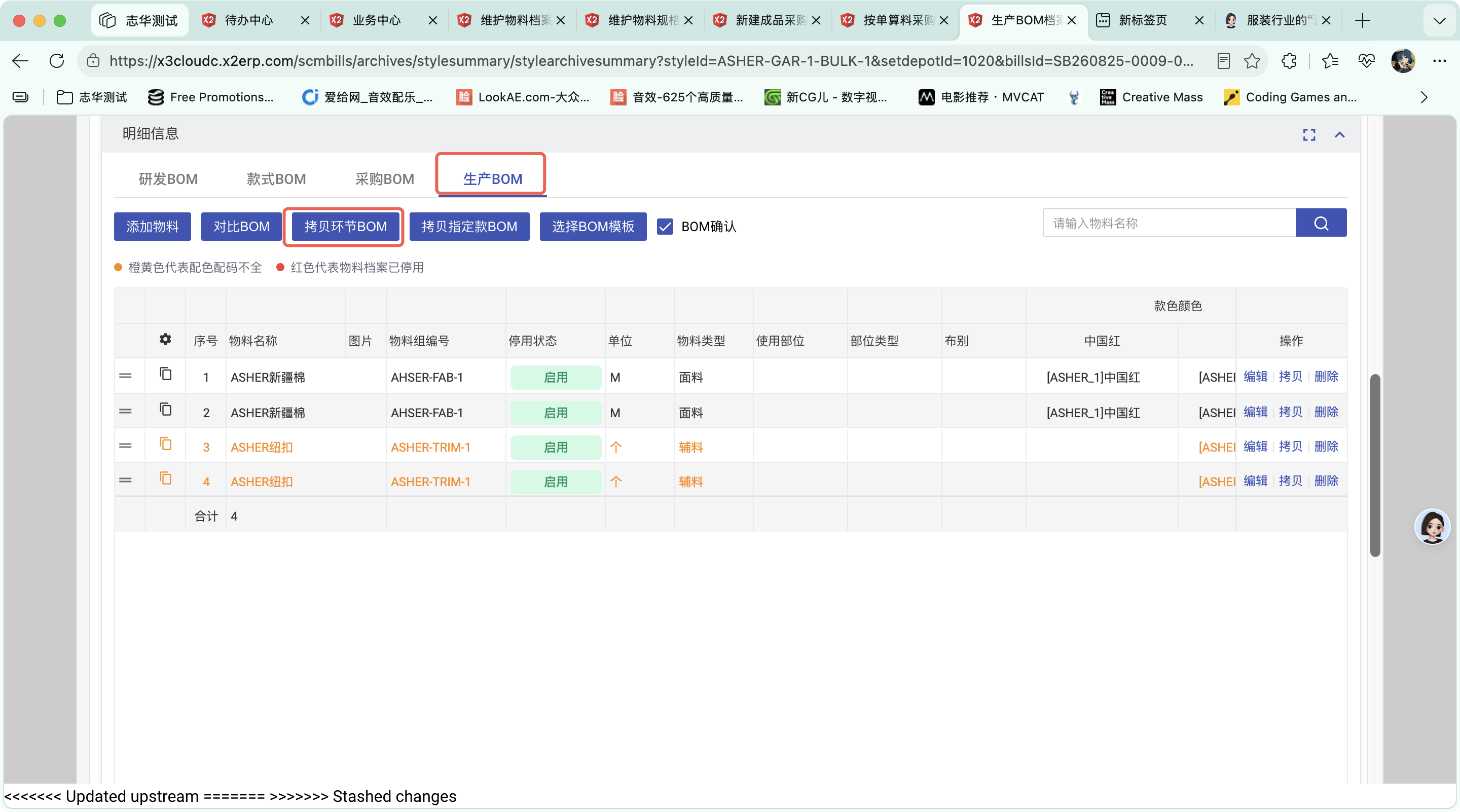1460x812 pixels.
Task: Click ASHER-TRIM-1 cell in row 3
Action: [430, 447]
